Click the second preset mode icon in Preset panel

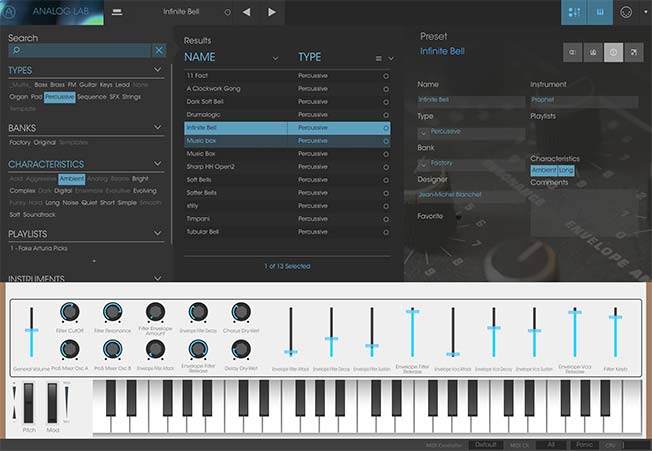(593, 52)
